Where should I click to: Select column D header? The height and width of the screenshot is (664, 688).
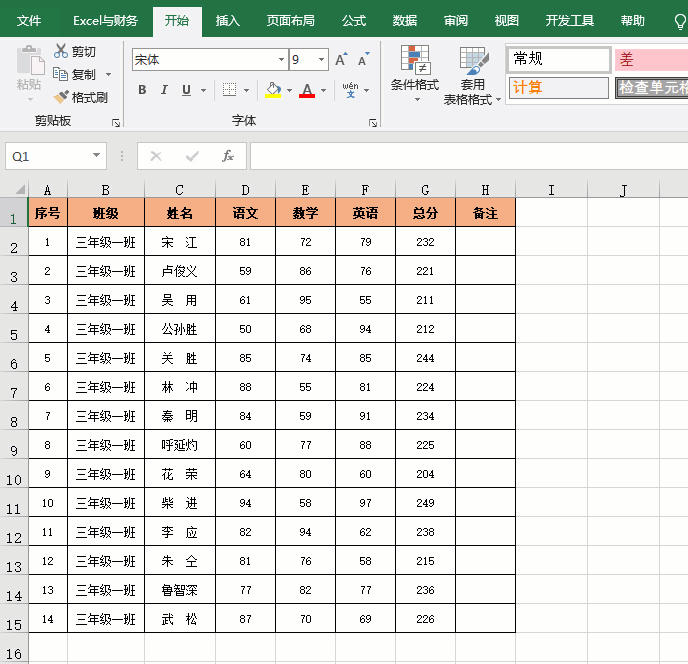click(x=245, y=190)
